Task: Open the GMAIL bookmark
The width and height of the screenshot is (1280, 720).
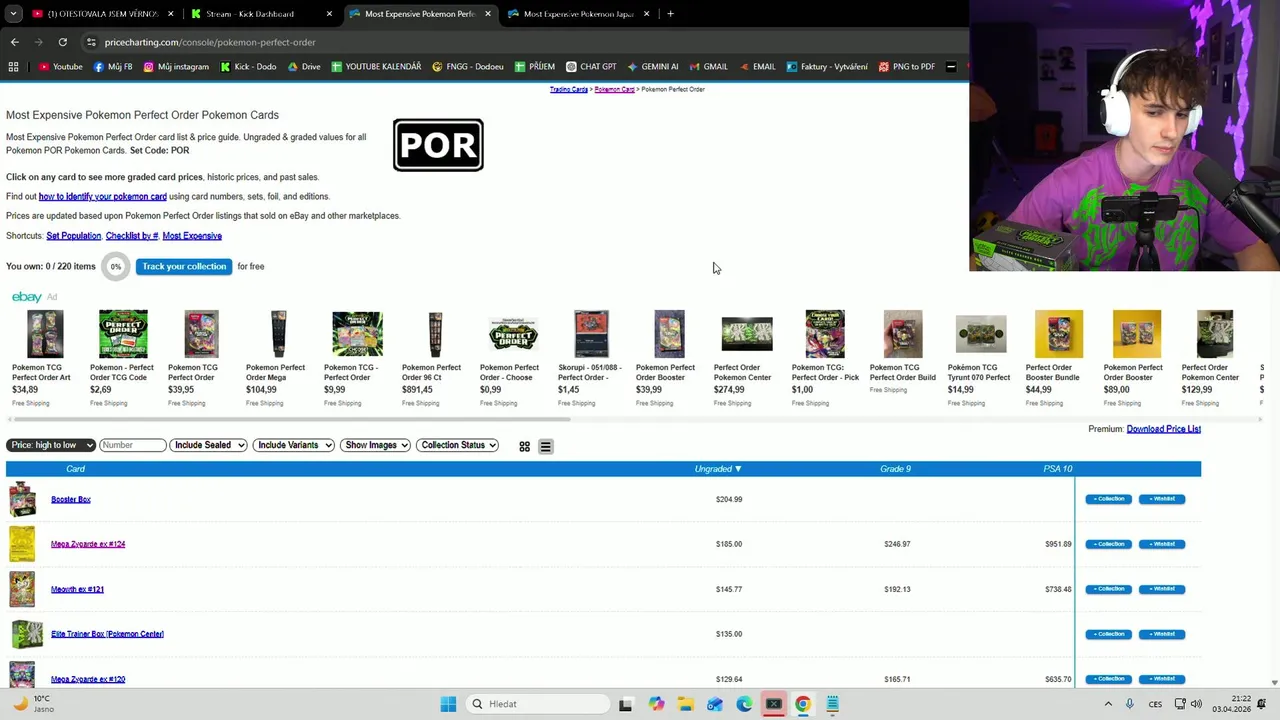Action: [708, 67]
